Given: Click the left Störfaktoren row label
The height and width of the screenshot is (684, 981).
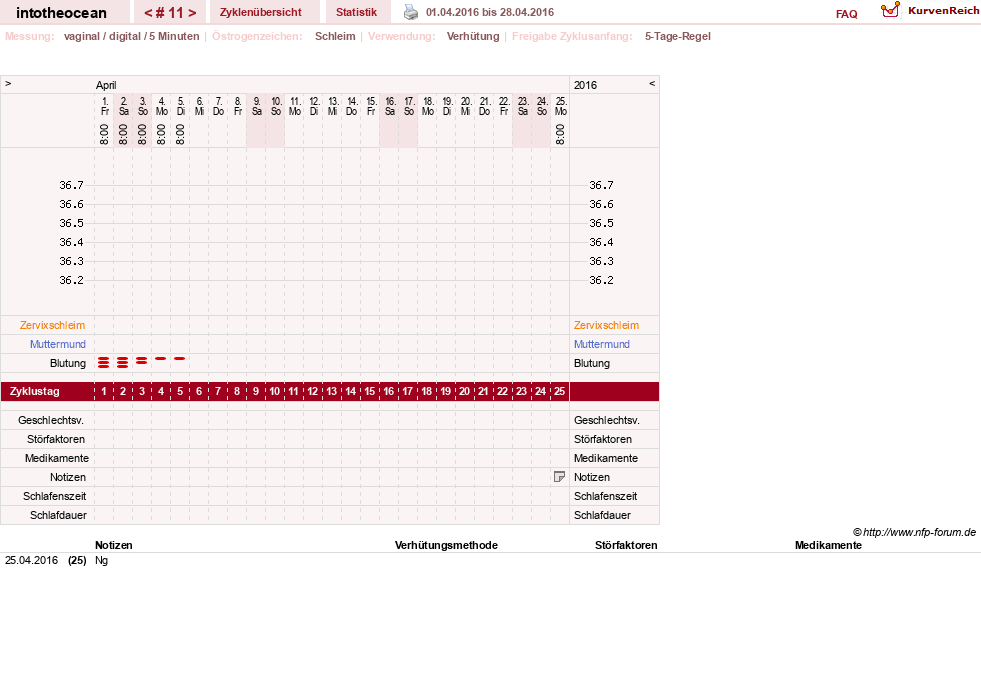Looking at the screenshot, I should pyautogui.click(x=56, y=439).
